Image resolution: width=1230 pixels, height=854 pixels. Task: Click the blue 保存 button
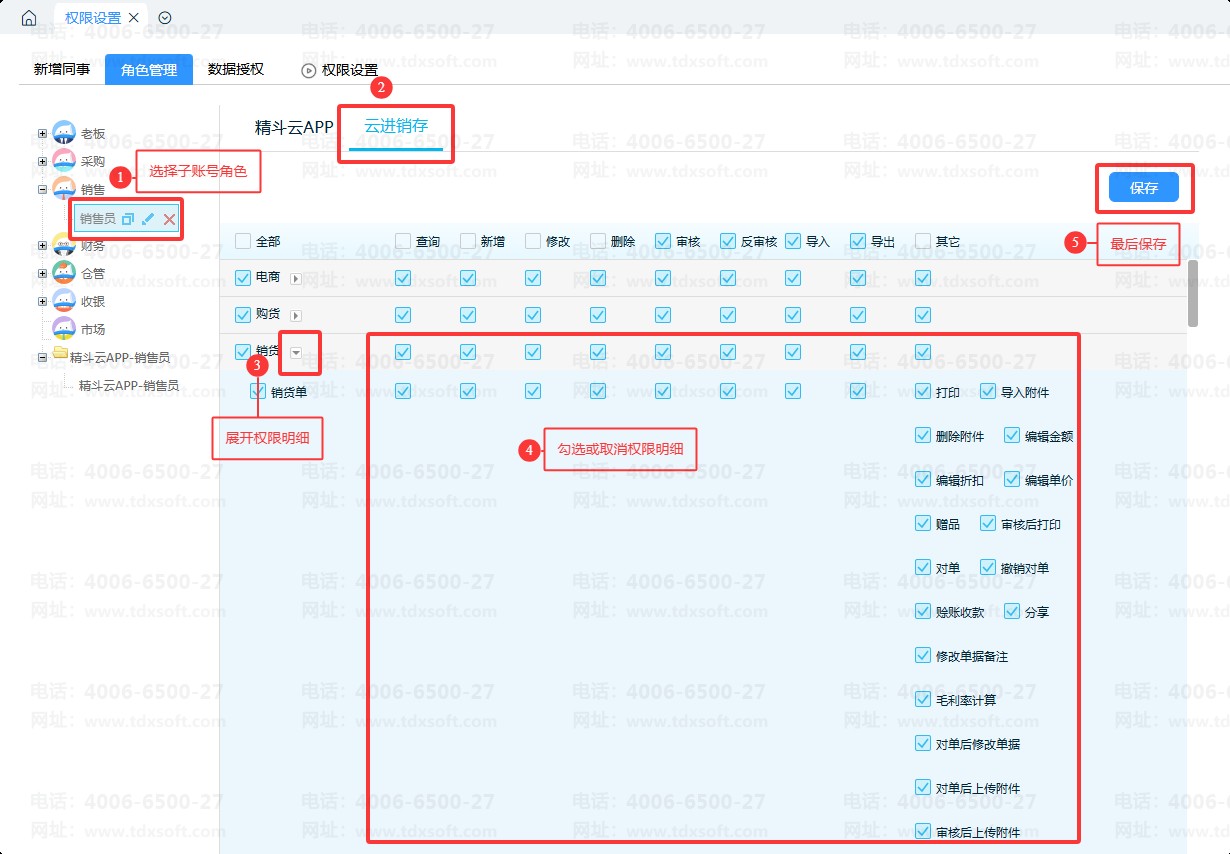click(x=1143, y=188)
